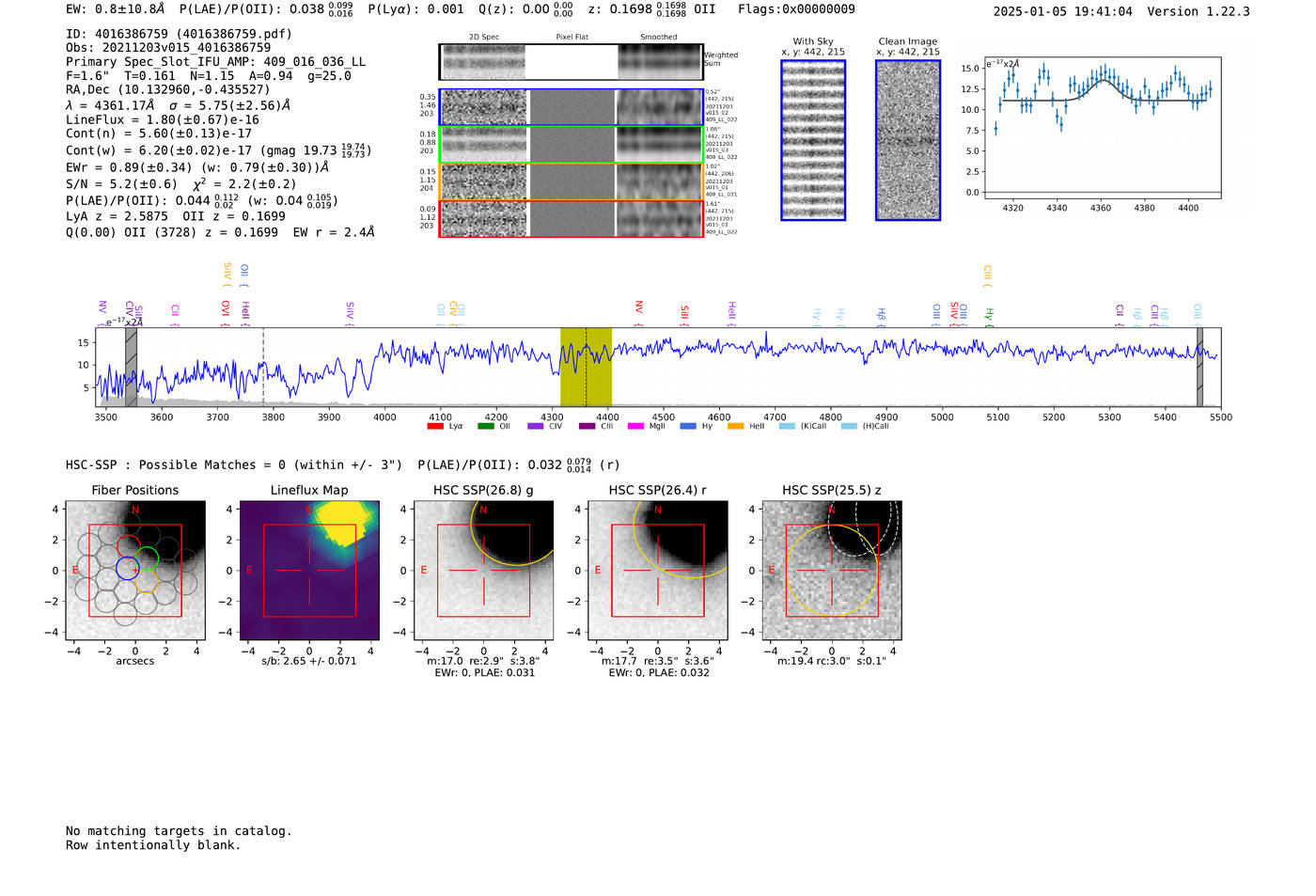Click the 'm:19.4 rc:3.0" s:0.1"' caption
The image size is (1316, 896).
[832, 661]
